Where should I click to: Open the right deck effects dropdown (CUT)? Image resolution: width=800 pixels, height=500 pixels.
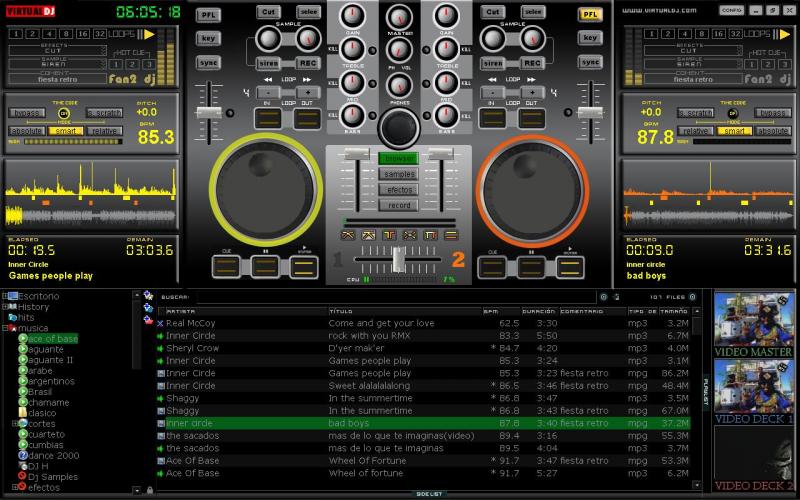[x=692, y=50]
